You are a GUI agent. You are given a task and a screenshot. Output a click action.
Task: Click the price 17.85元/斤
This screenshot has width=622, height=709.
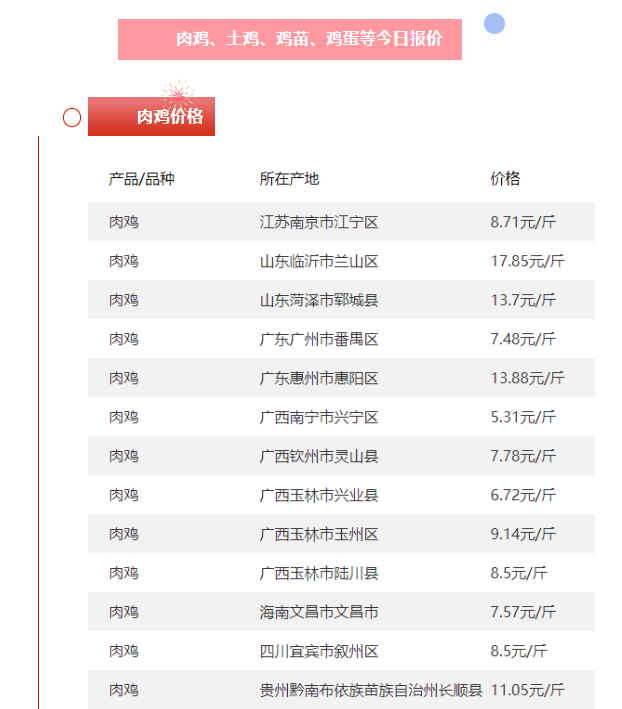(x=527, y=261)
